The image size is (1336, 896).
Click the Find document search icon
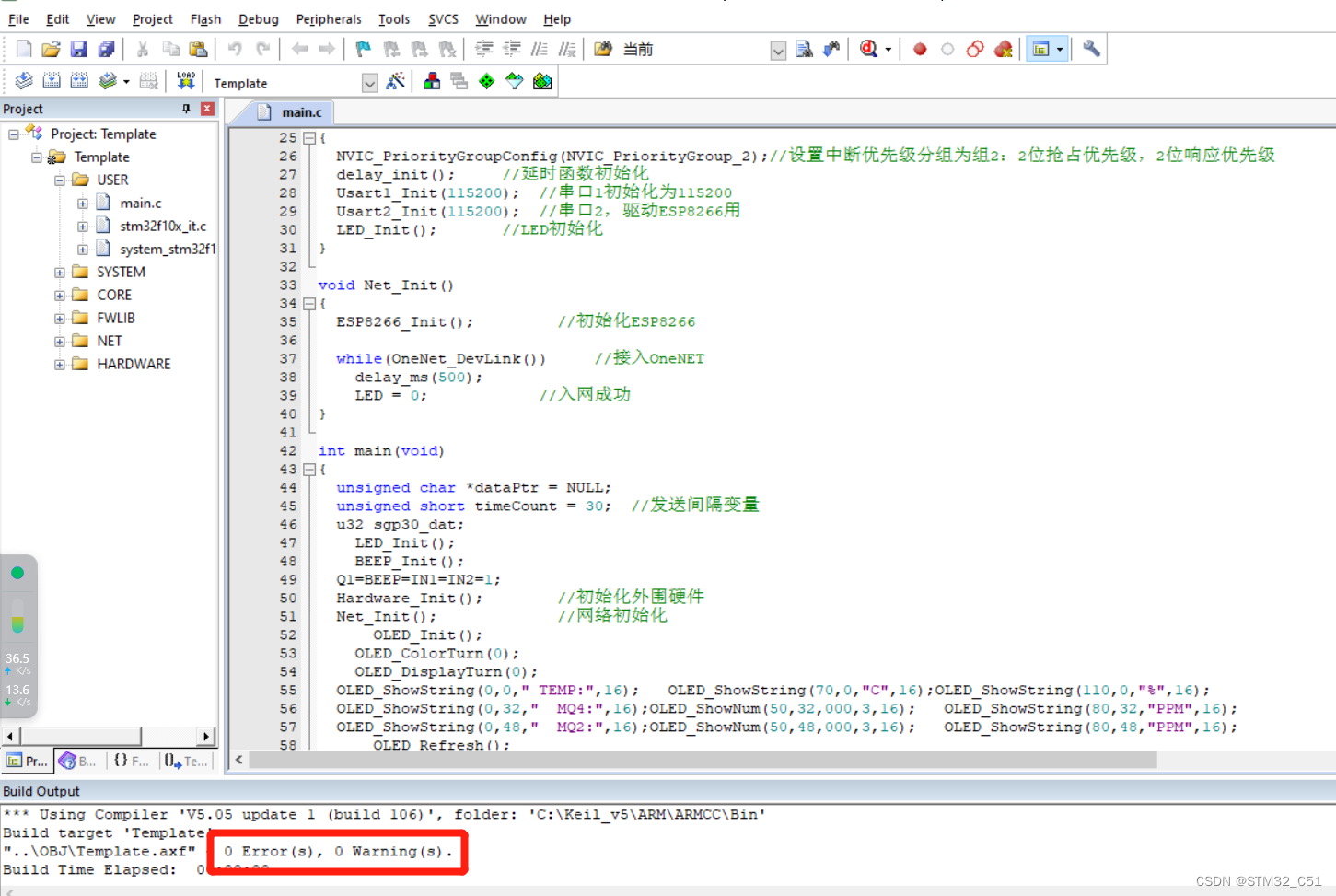[804, 49]
